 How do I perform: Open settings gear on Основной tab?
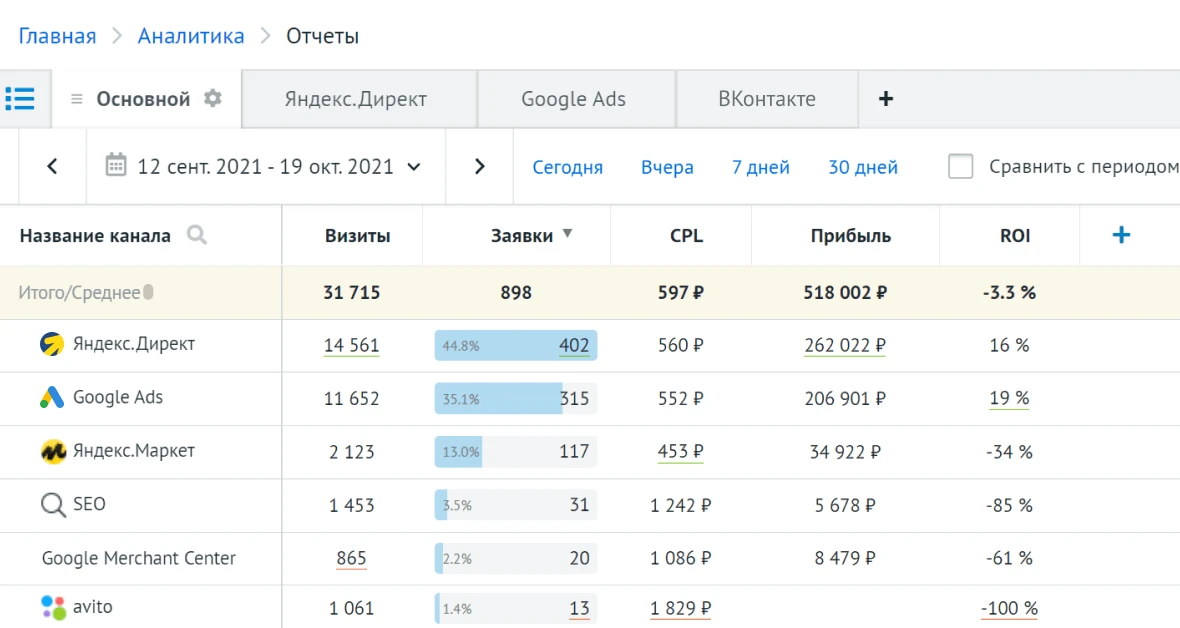[x=212, y=98]
